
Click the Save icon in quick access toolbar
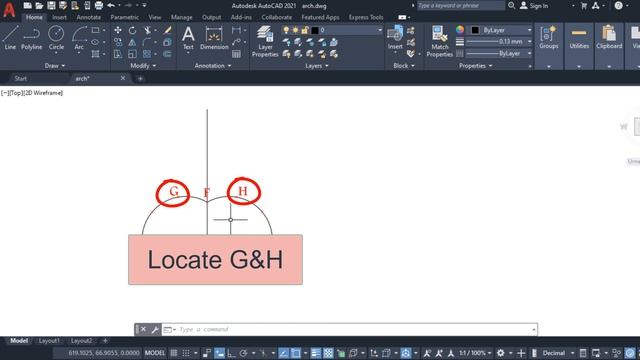[x=51, y=5]
